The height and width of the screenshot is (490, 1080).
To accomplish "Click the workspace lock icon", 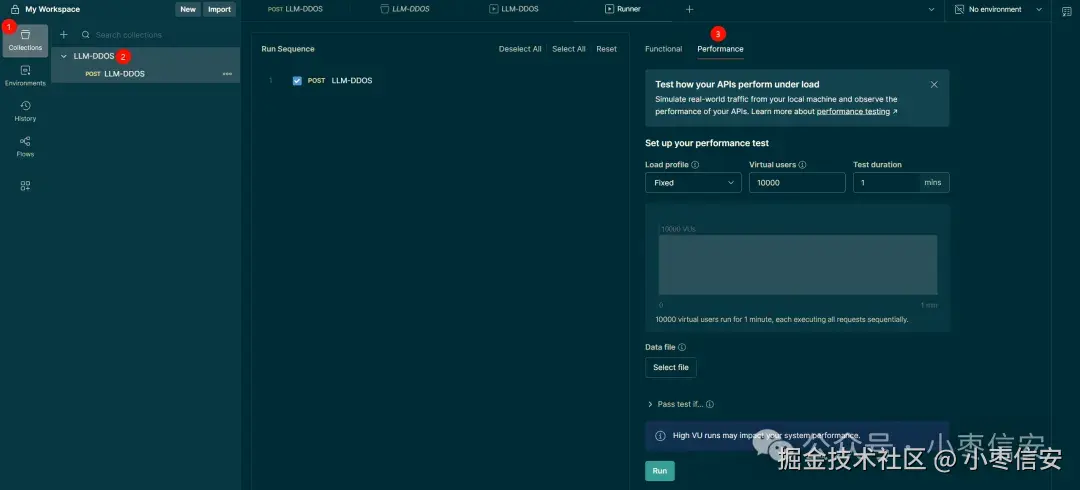I will point(15,10).
